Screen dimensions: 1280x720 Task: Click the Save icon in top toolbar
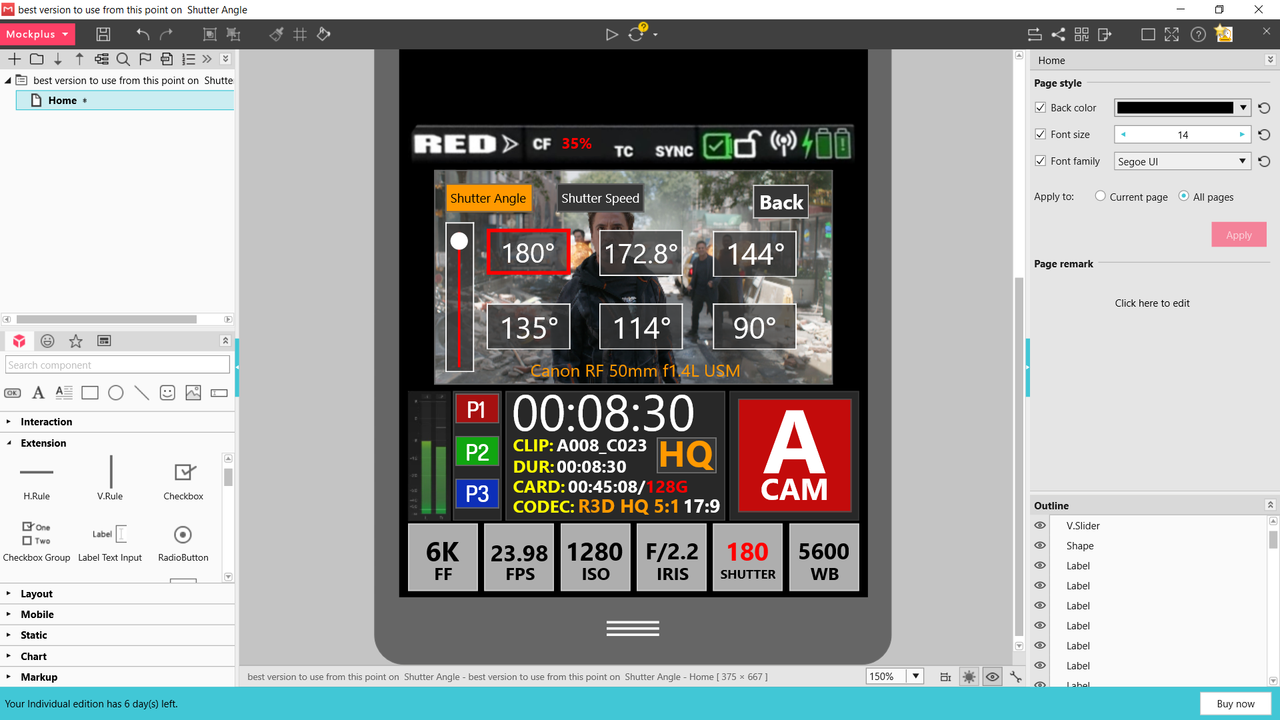coord(103,34)
